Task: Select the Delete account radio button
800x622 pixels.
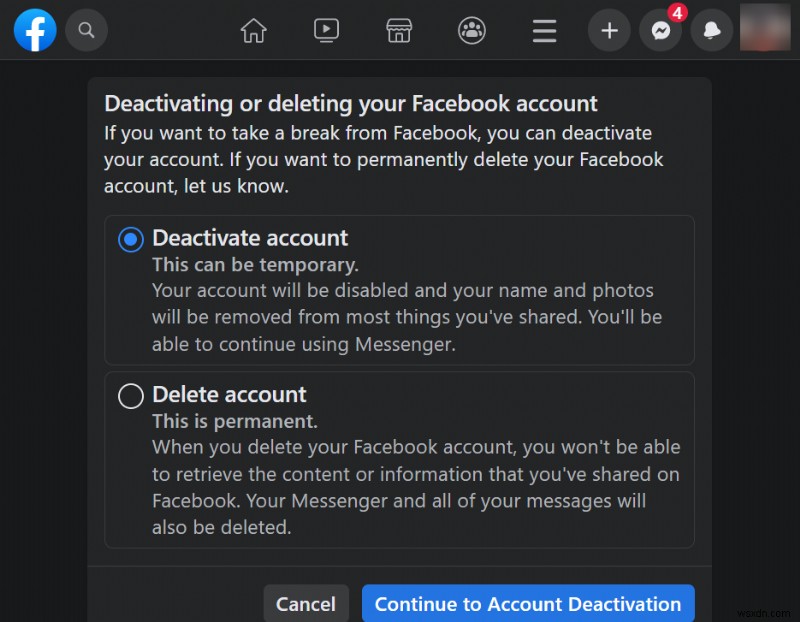Action: point(130,396)
